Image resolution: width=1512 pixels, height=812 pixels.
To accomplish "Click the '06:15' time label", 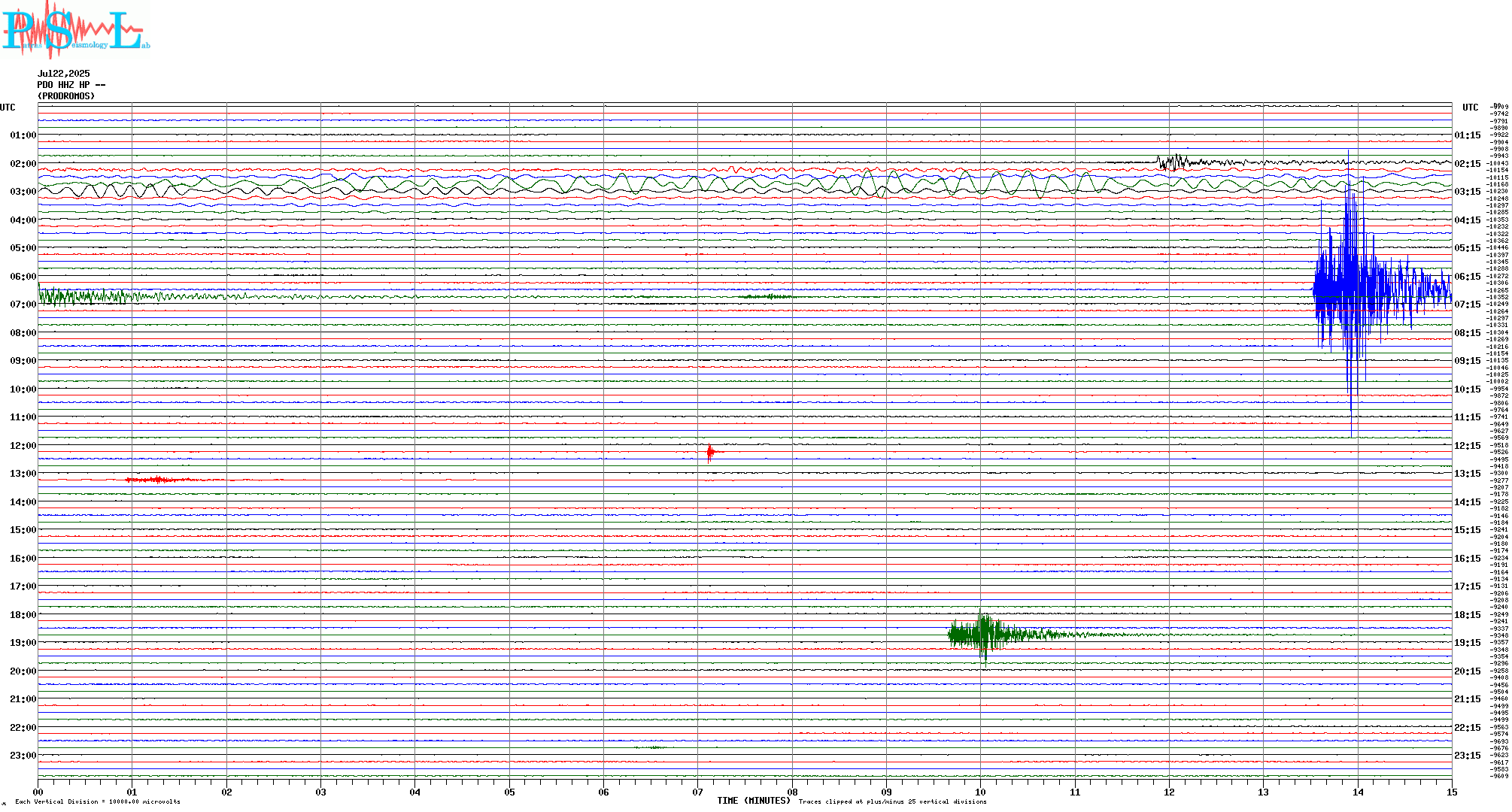I will click(x=1468, y=277).
